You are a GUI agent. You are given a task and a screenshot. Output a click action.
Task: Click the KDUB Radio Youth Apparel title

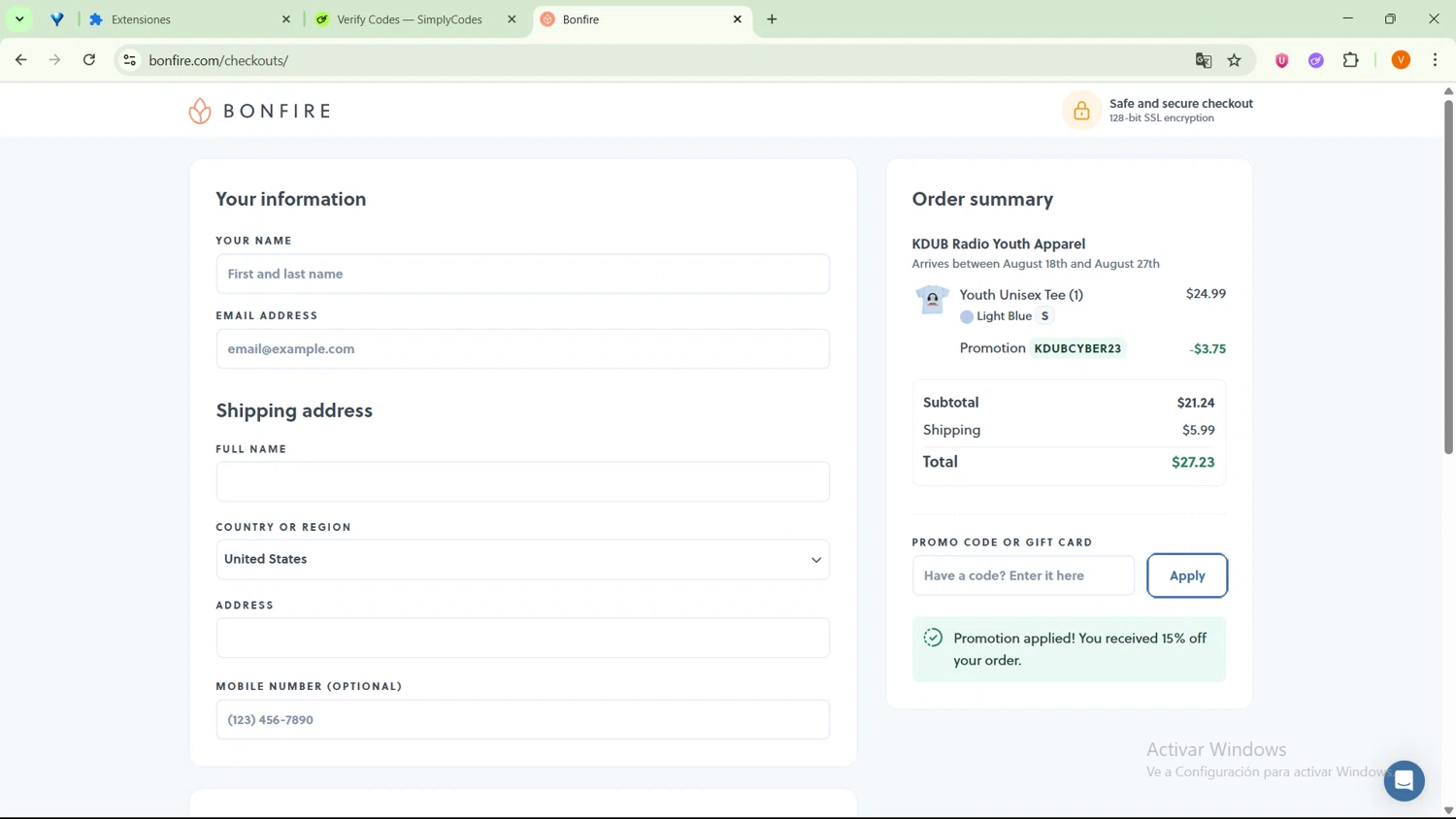click(998, 244)
